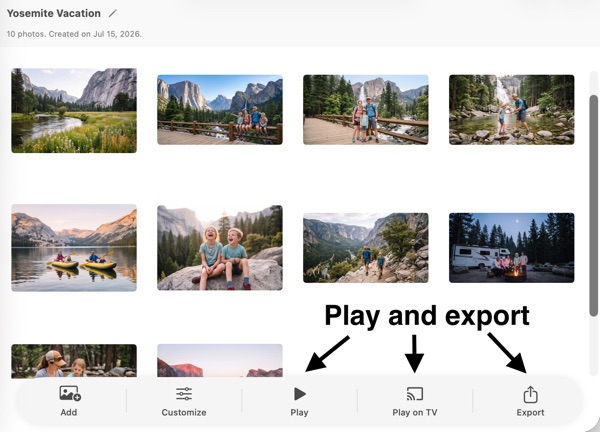
Task: Click the Add label
Action: [x=68, y=412]
